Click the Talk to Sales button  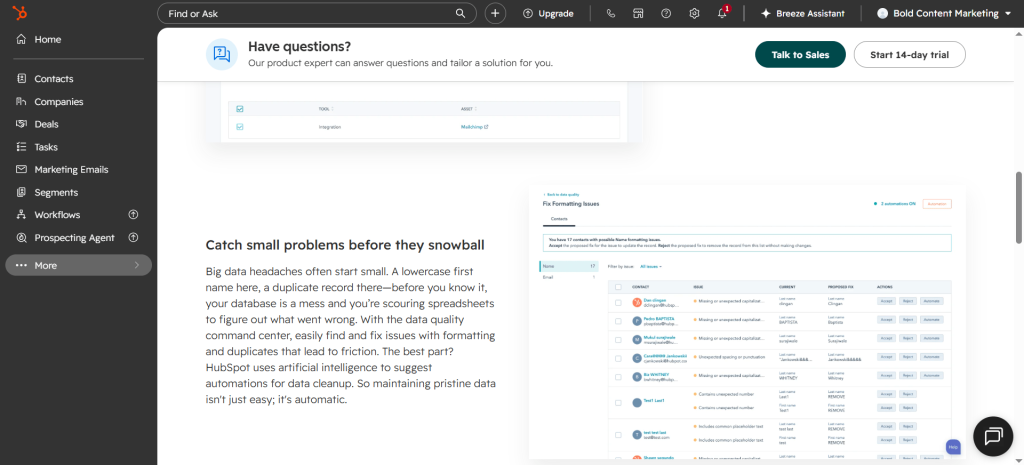pyautogui.click(x=800, y=55)
